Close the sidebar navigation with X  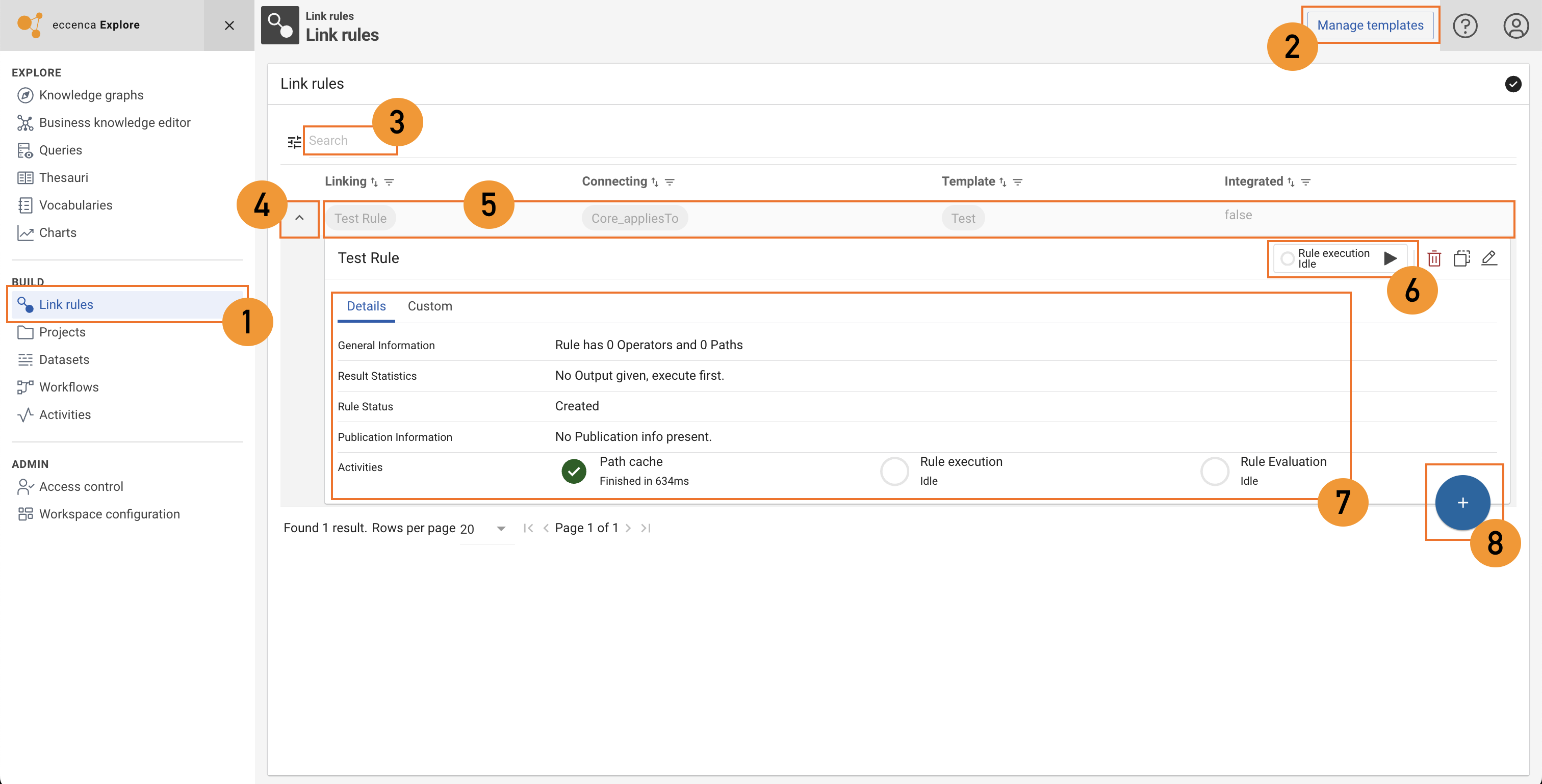229,25
